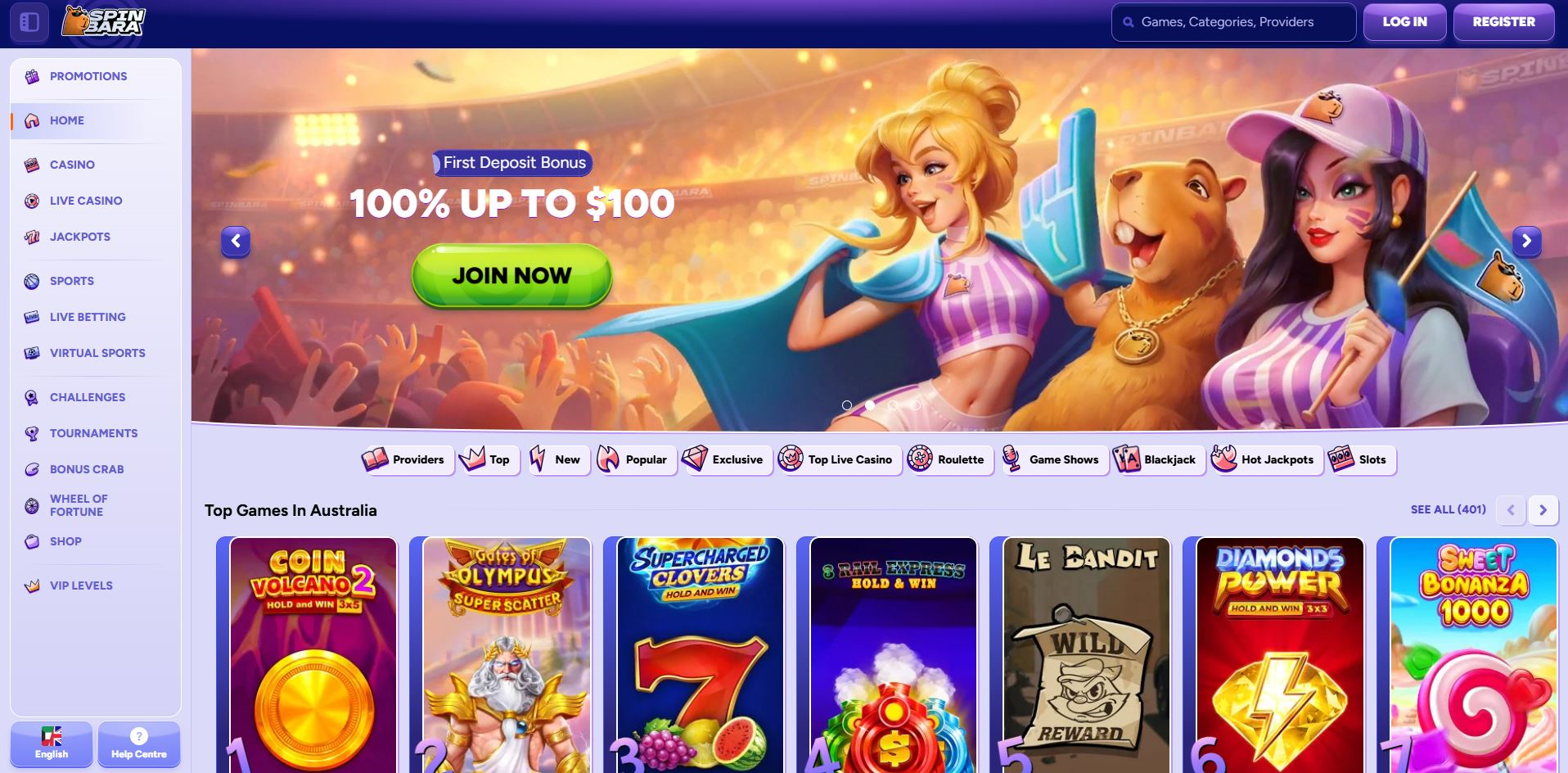The width and height of the screenshot is (1568, 773).
Task: Select the fourth banner carousel dot
Action: point(916,405)
